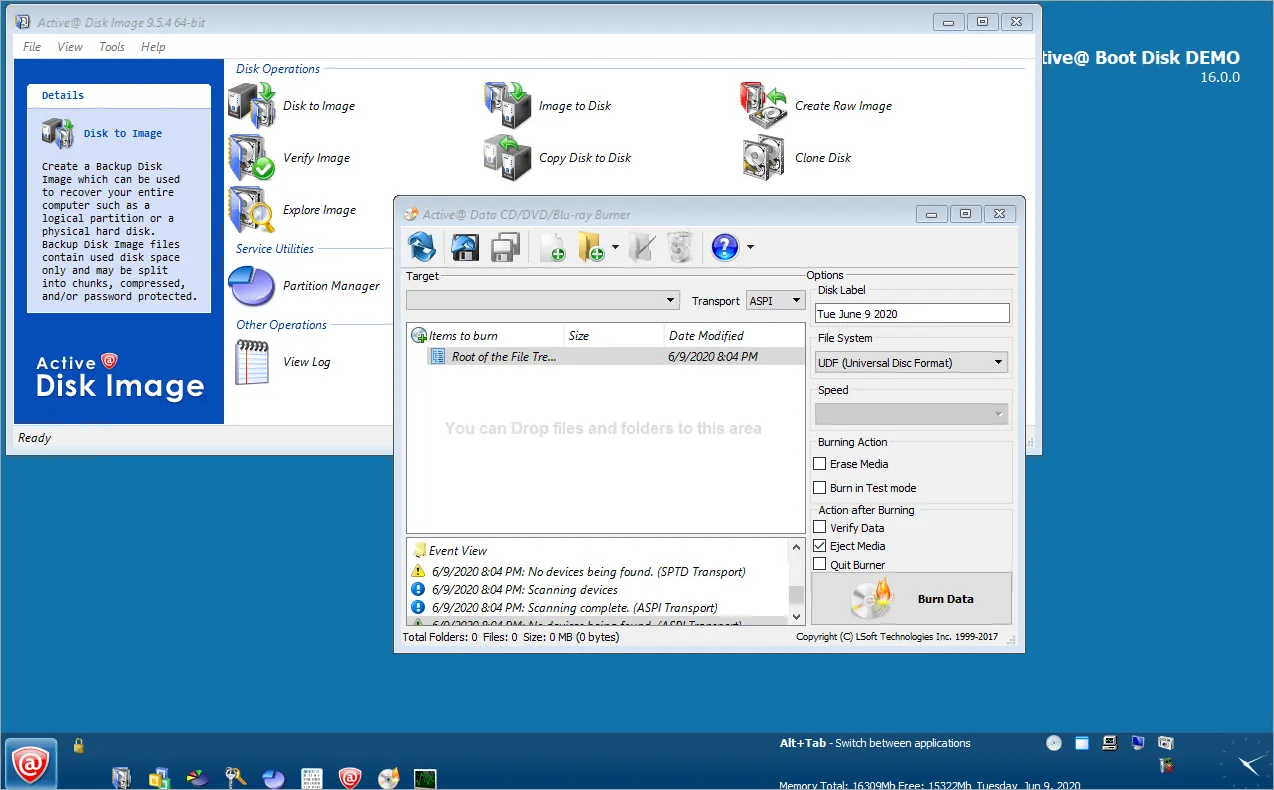Open the View menu

pos(70,47)
